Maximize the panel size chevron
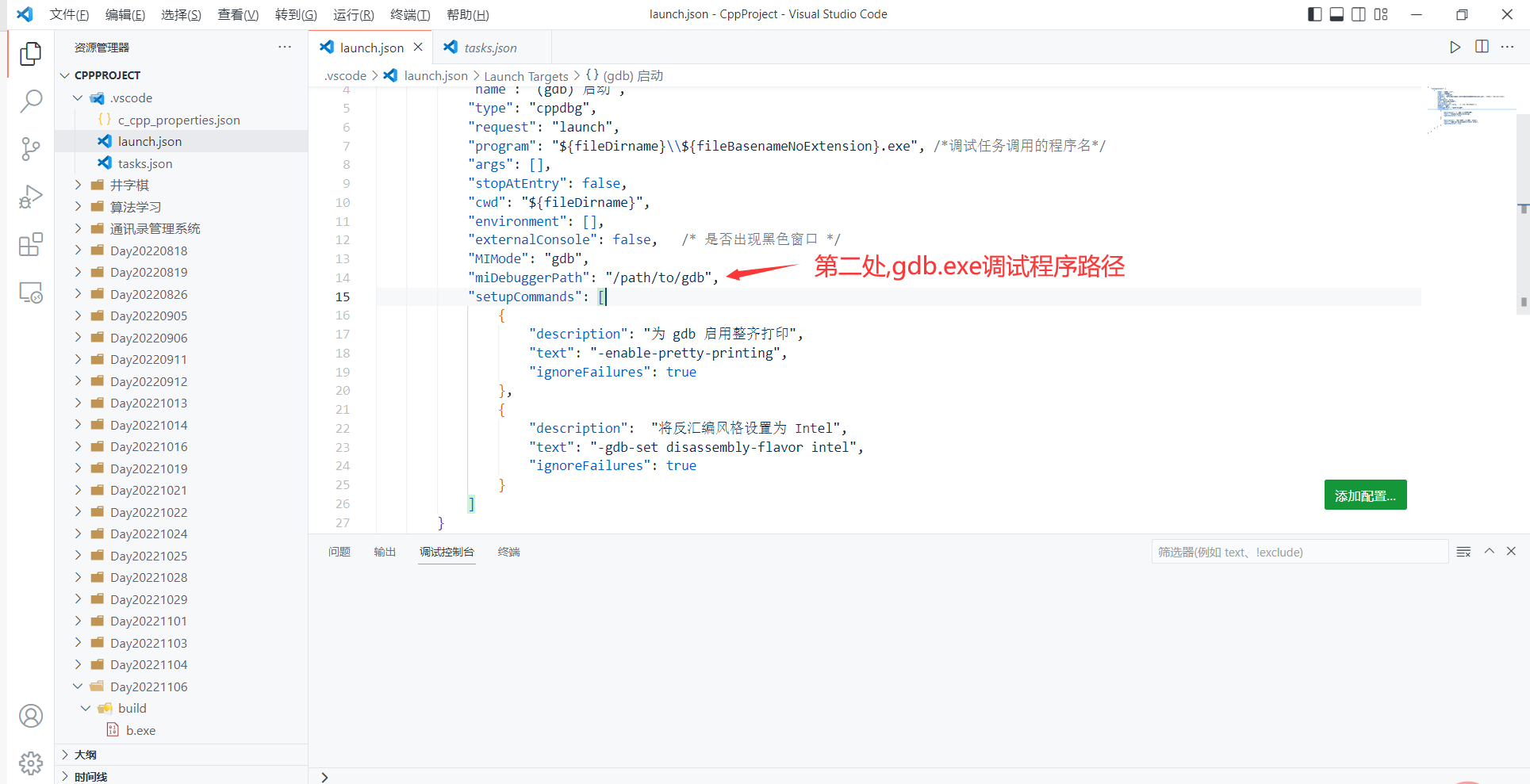Screen dimensions: 1530x784 (1490, 551)
